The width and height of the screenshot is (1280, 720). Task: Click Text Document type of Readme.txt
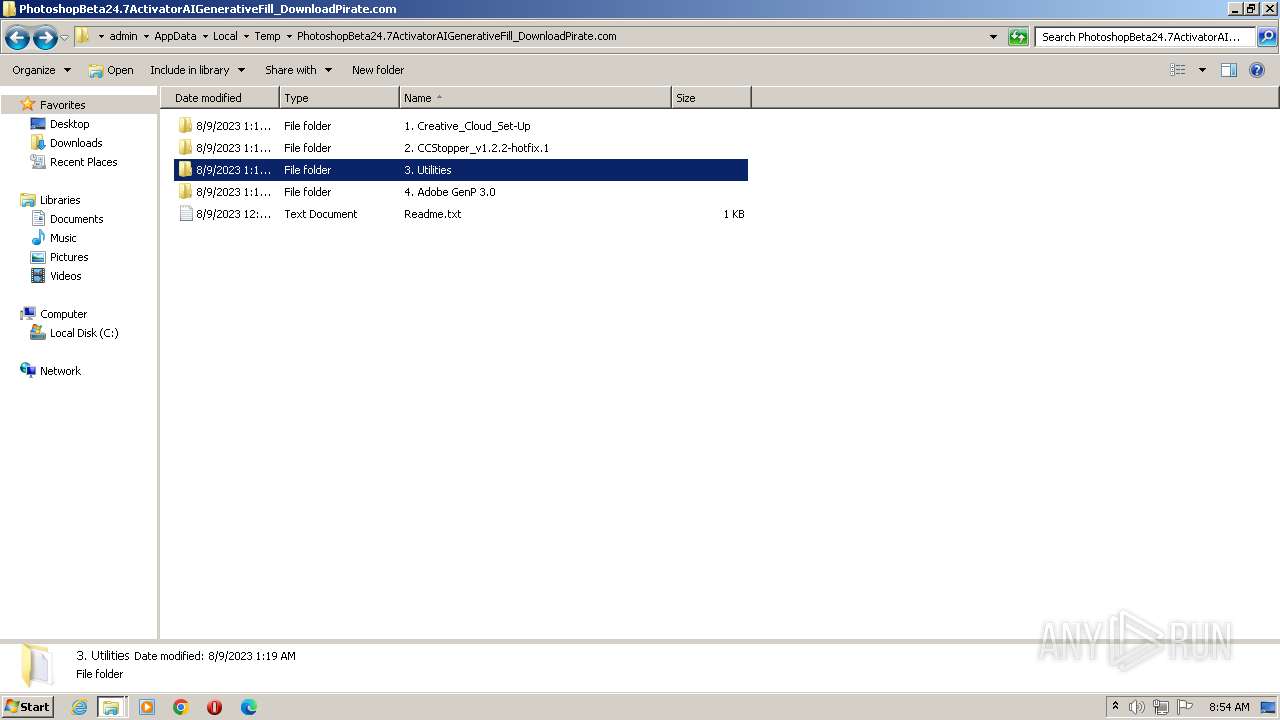point(320,214)
